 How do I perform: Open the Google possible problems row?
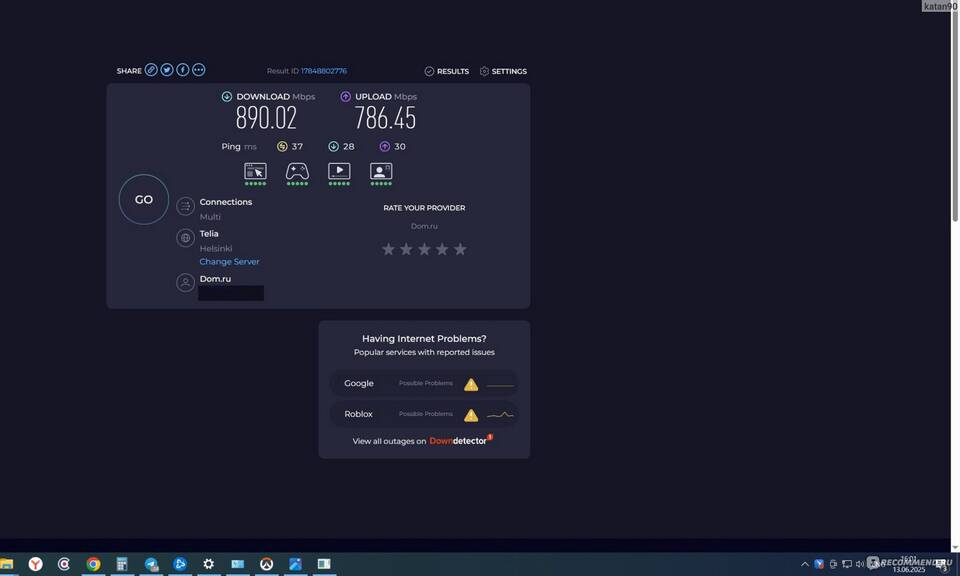tap(424, 383)
